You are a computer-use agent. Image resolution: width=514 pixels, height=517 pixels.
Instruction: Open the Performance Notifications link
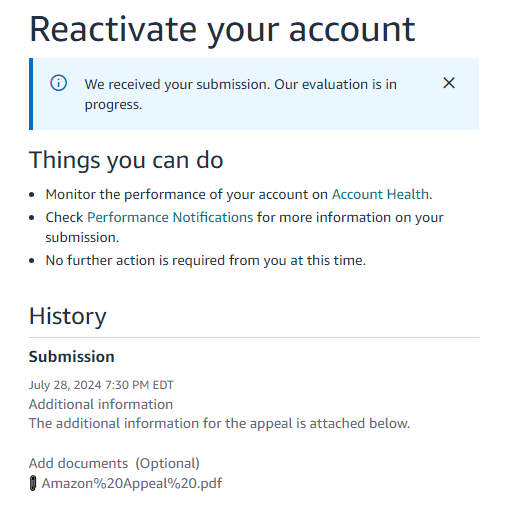[x=170, y=217]
